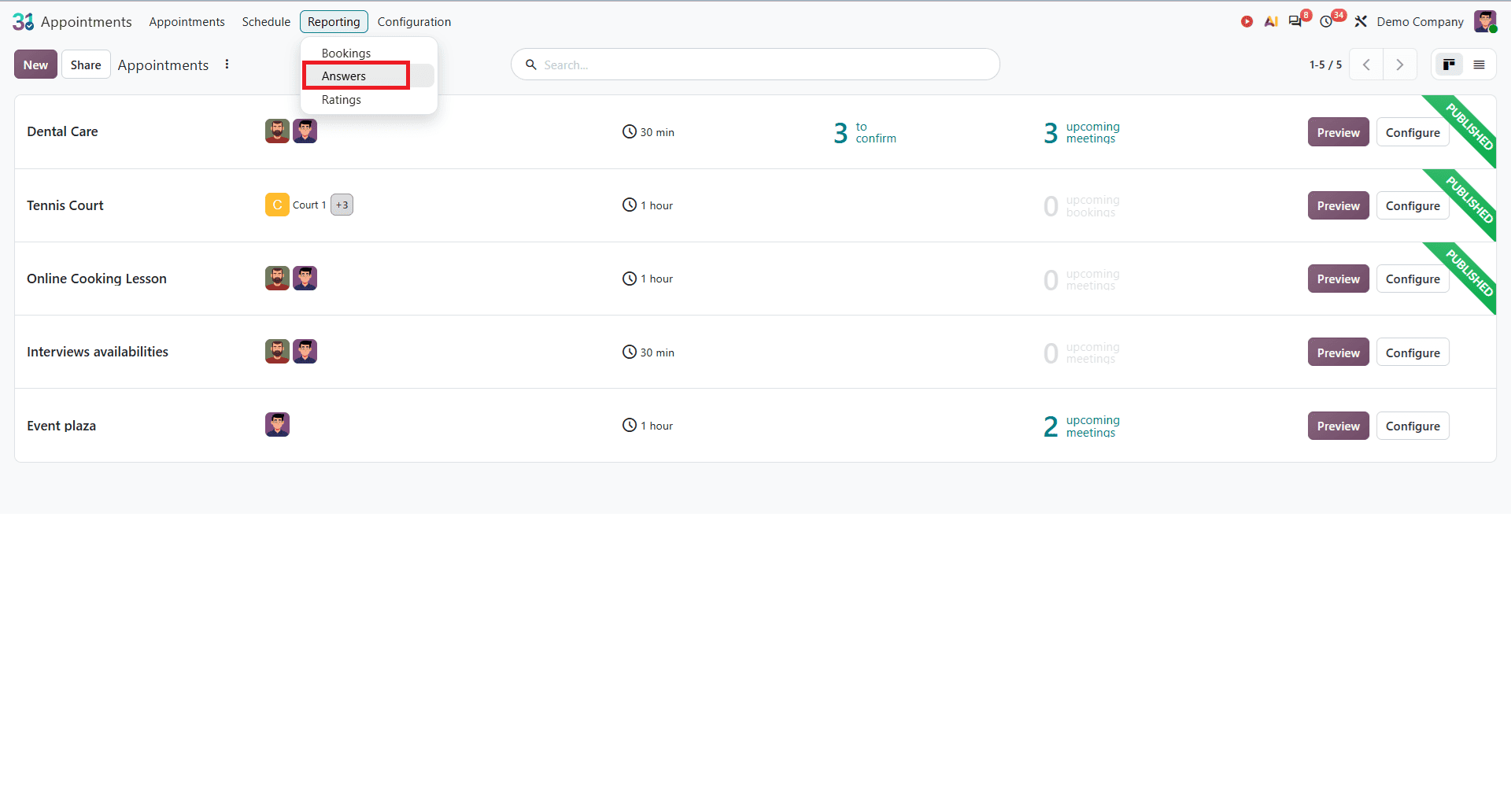Viewport: 1511px width, 812px height.
Task: Go to next page arrow
Action: [x=1399, y=65]
